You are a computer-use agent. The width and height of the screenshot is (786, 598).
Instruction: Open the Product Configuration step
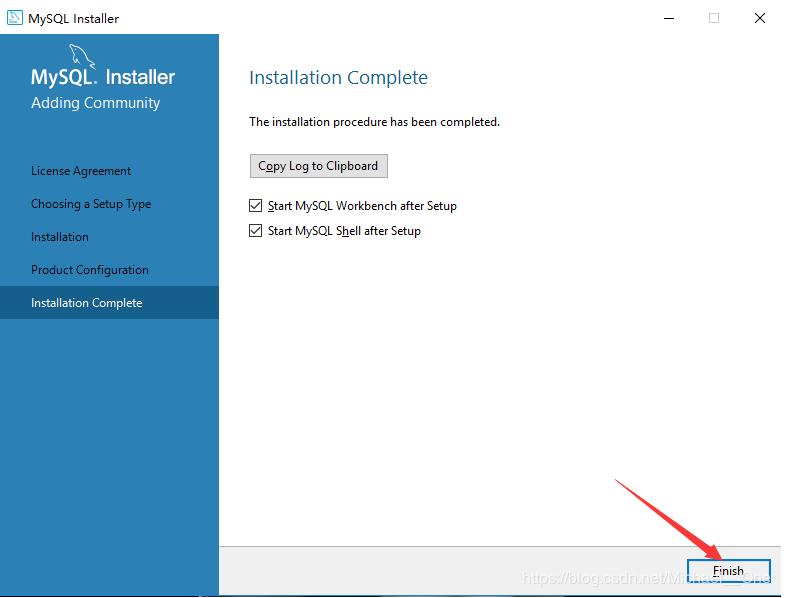click(x=90, y=270)
